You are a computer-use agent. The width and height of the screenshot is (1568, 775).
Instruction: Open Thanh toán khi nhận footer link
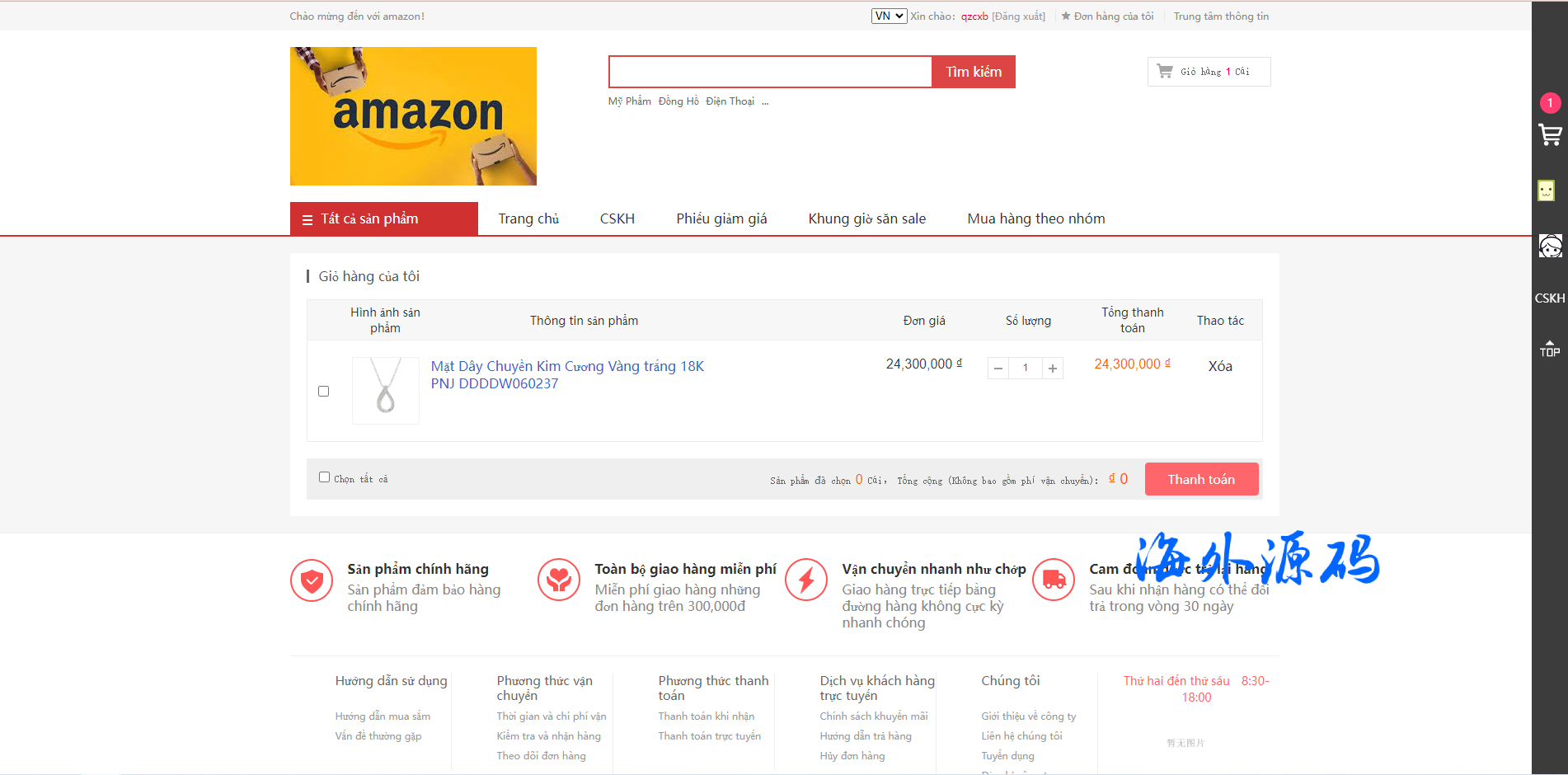click(707, 716)
